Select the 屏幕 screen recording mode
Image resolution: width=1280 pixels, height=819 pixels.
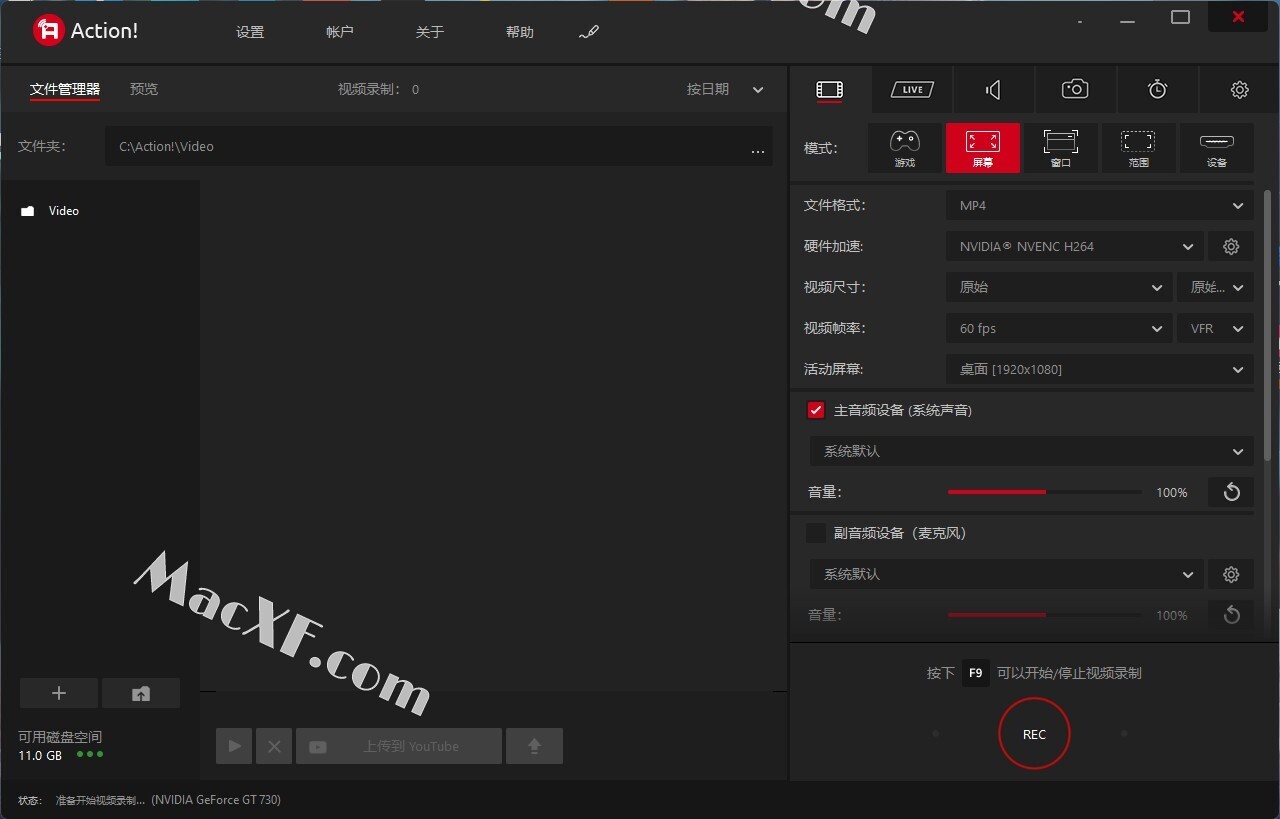click(x=983, y=148)
